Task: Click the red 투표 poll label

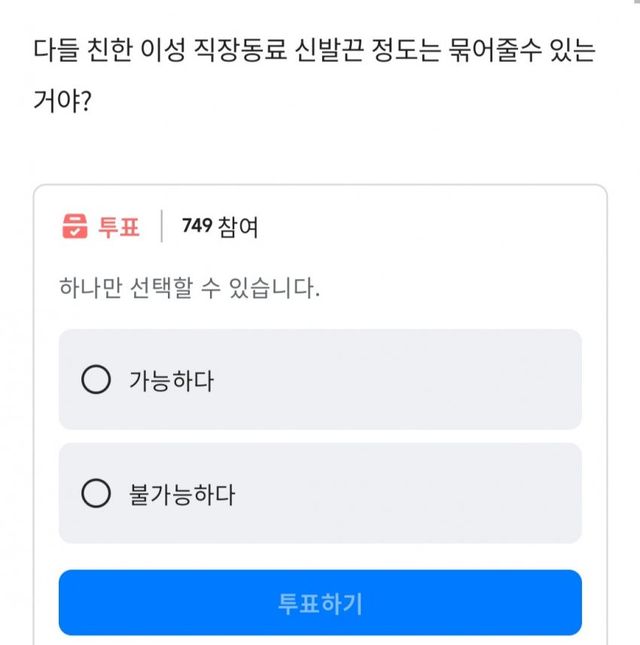Action: click(x=119, y=227)
